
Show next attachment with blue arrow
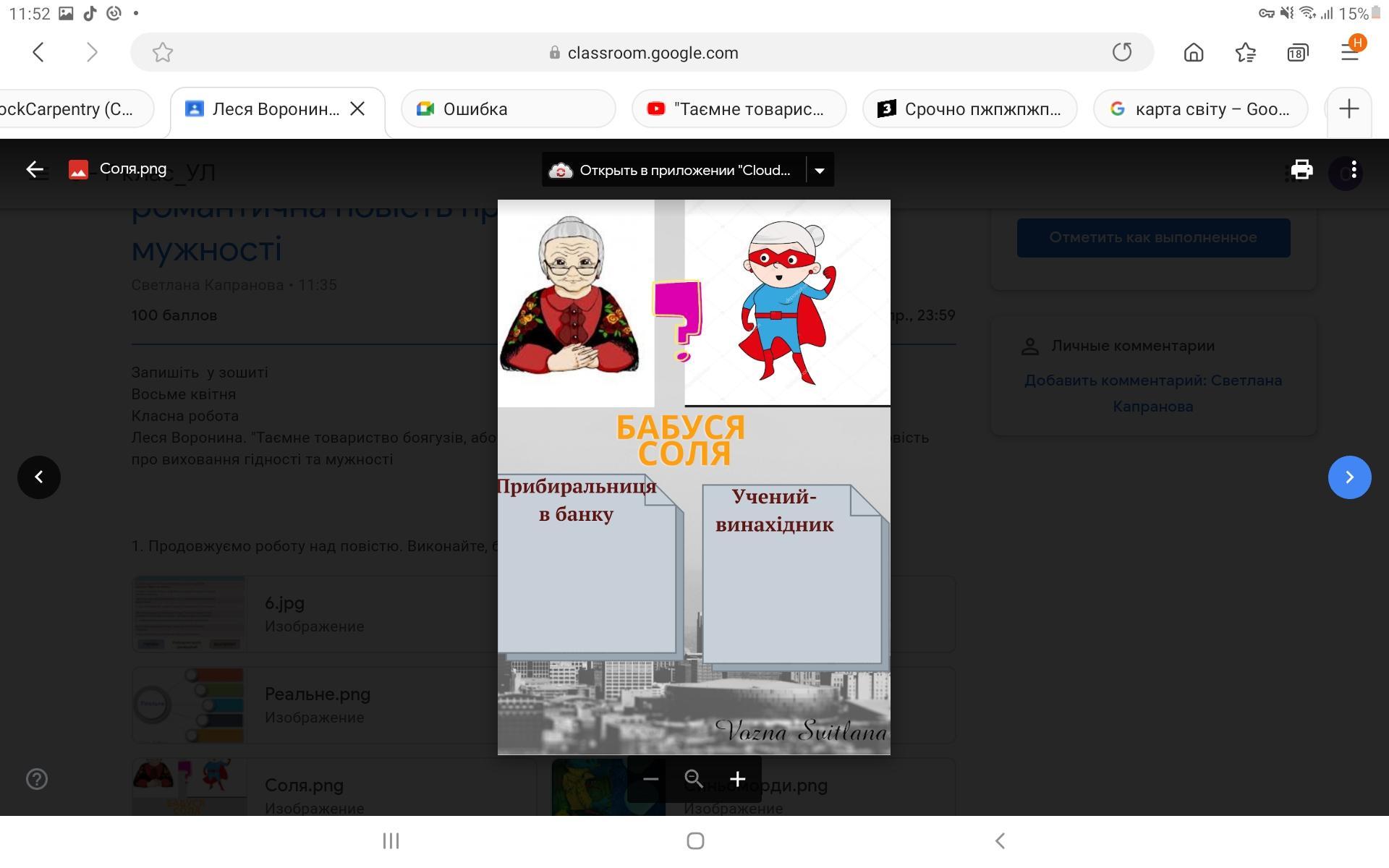[1349, 477]
